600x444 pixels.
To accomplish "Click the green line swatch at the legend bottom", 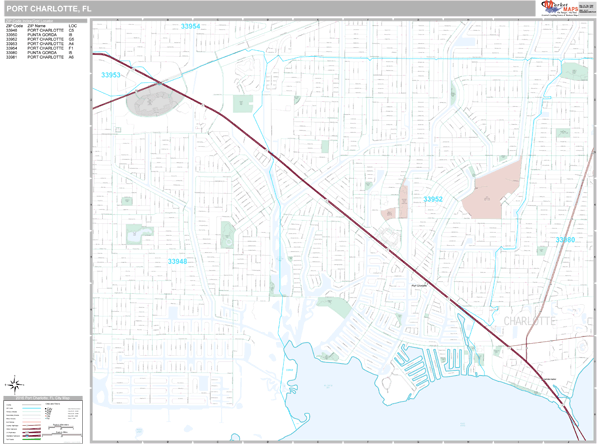I will [x=31, y=439].
